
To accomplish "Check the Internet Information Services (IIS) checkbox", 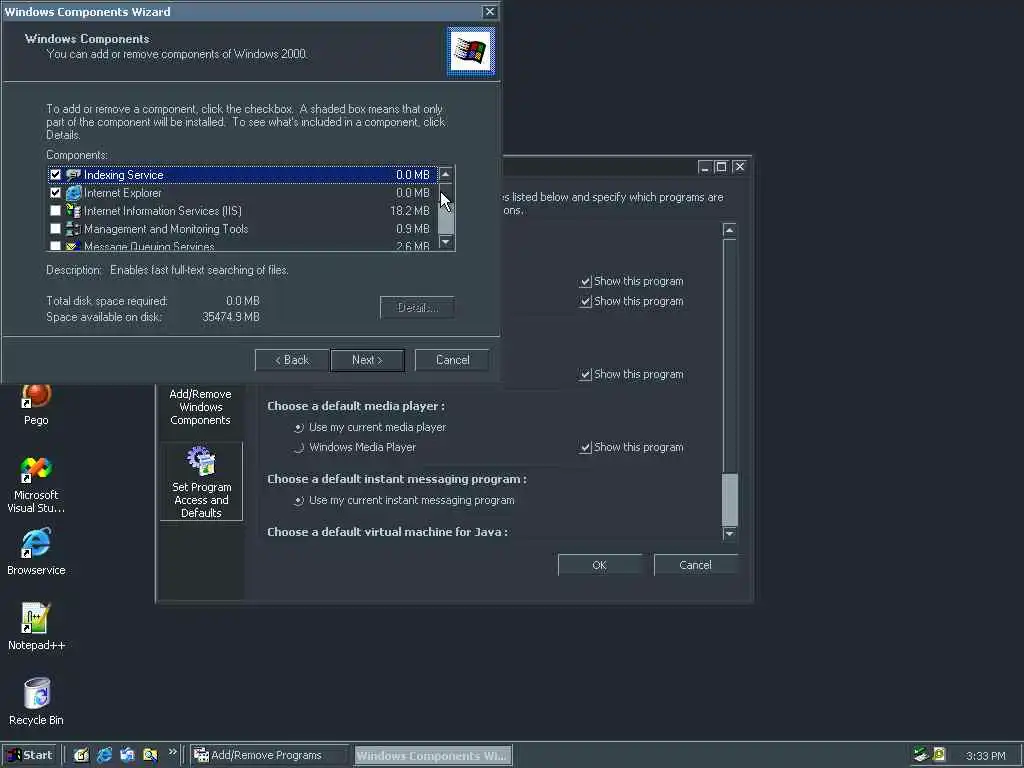I will point(56,211).
